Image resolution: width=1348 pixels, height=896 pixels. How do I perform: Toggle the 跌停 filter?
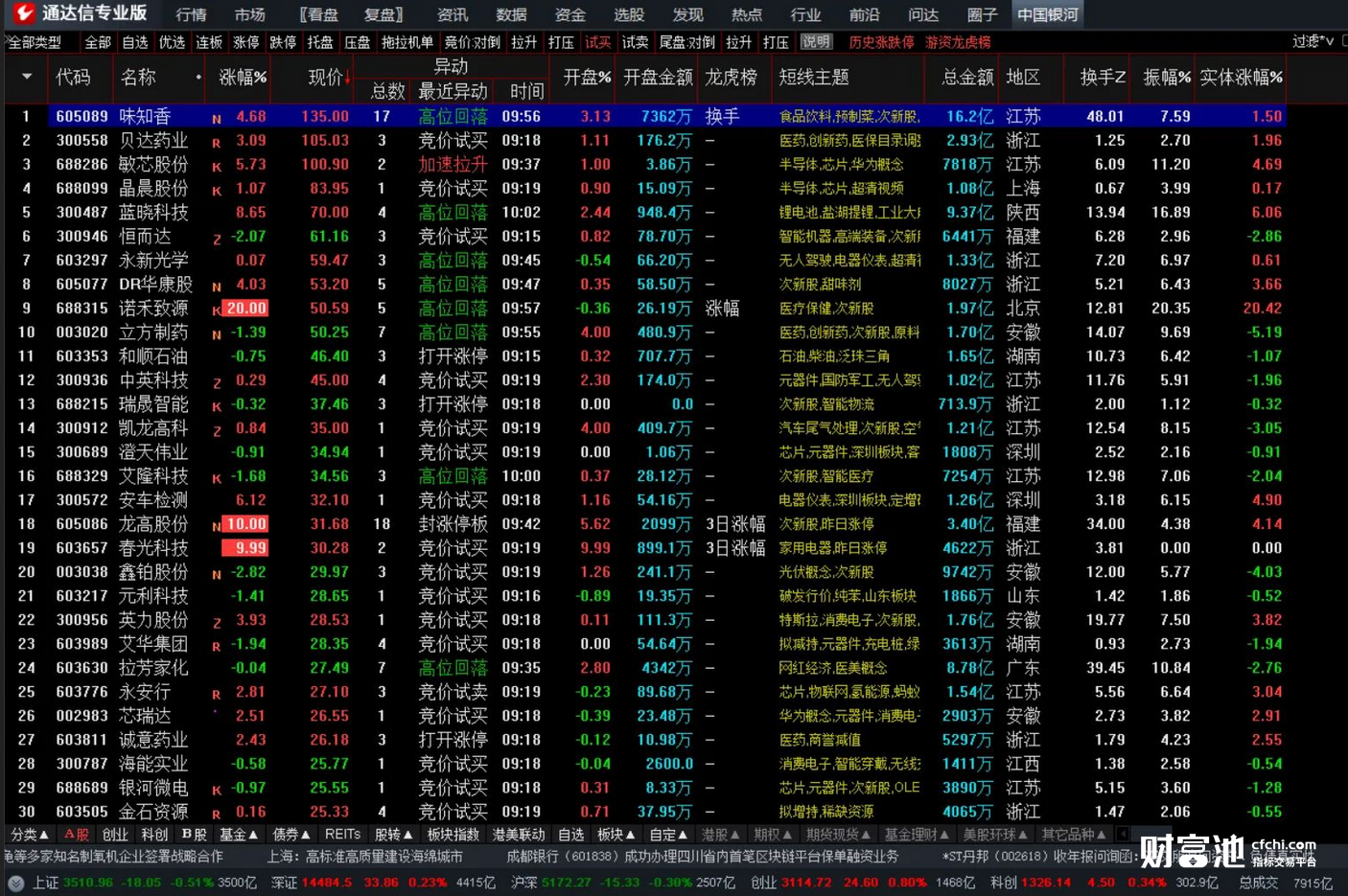click(x=283, y=42)
